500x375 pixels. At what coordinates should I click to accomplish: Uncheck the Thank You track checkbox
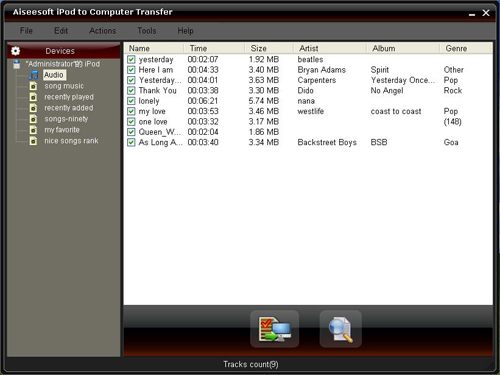(131, 91)
